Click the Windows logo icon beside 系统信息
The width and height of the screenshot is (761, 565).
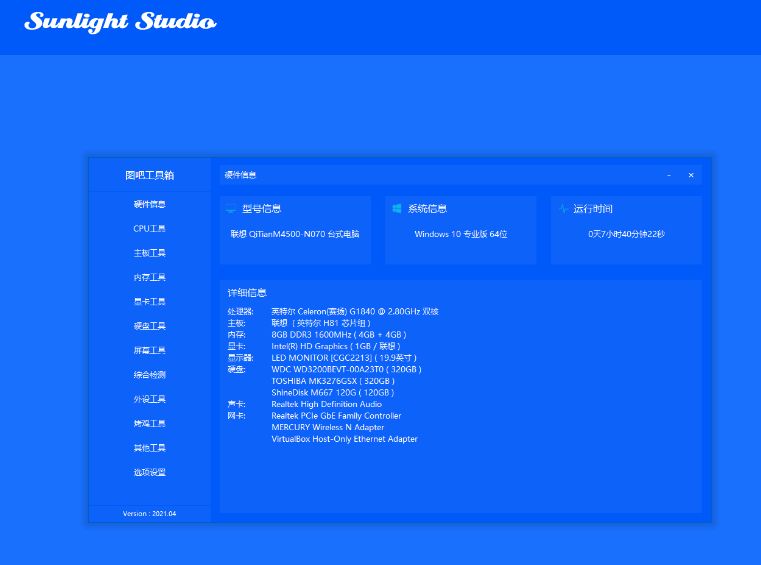point(397,209)
